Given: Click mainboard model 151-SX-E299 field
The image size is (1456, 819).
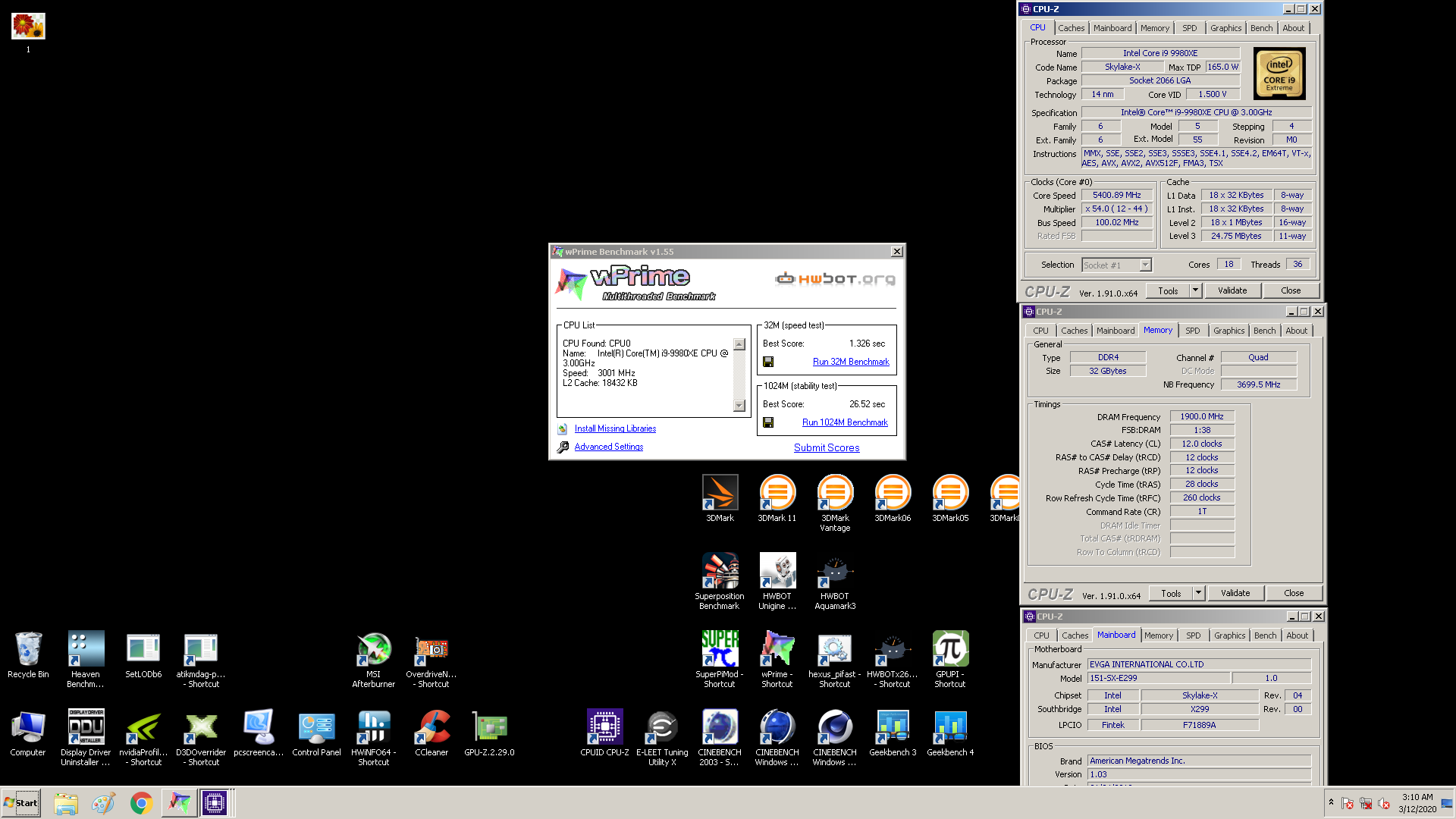Looking at the screenshot, I should point(1159,678).
